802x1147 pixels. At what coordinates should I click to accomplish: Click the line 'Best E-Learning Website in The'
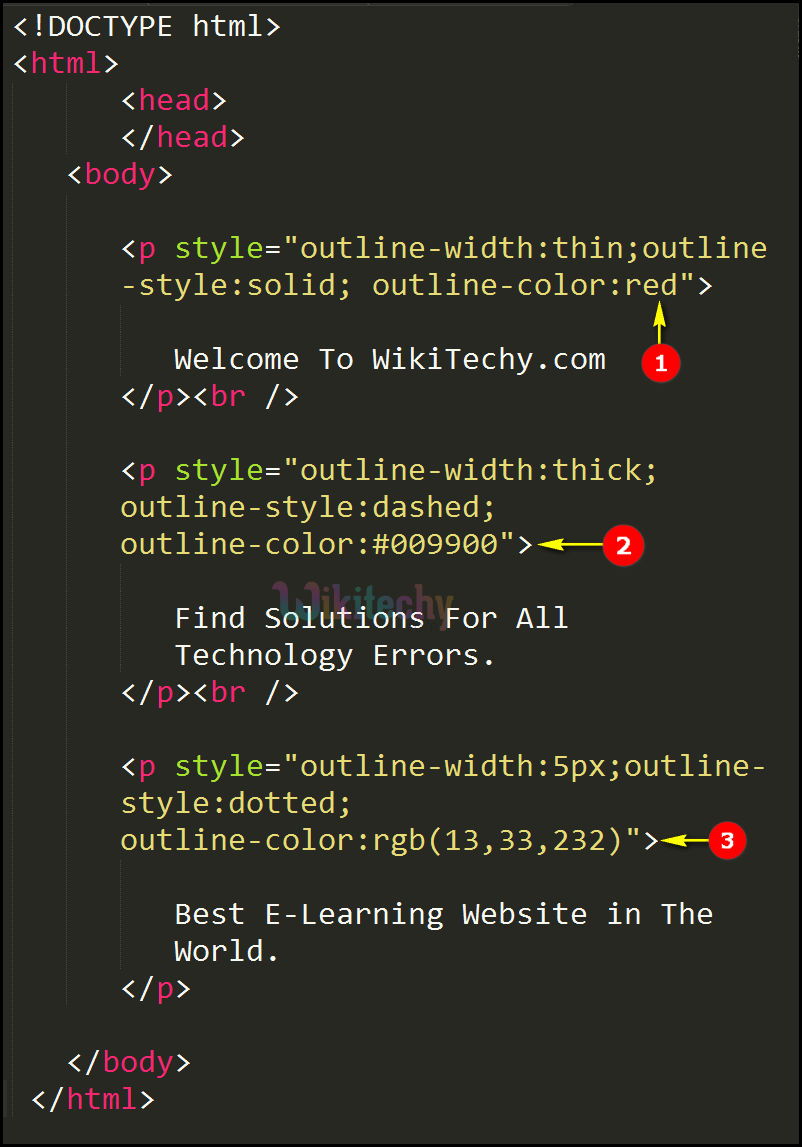coord(443,914)
